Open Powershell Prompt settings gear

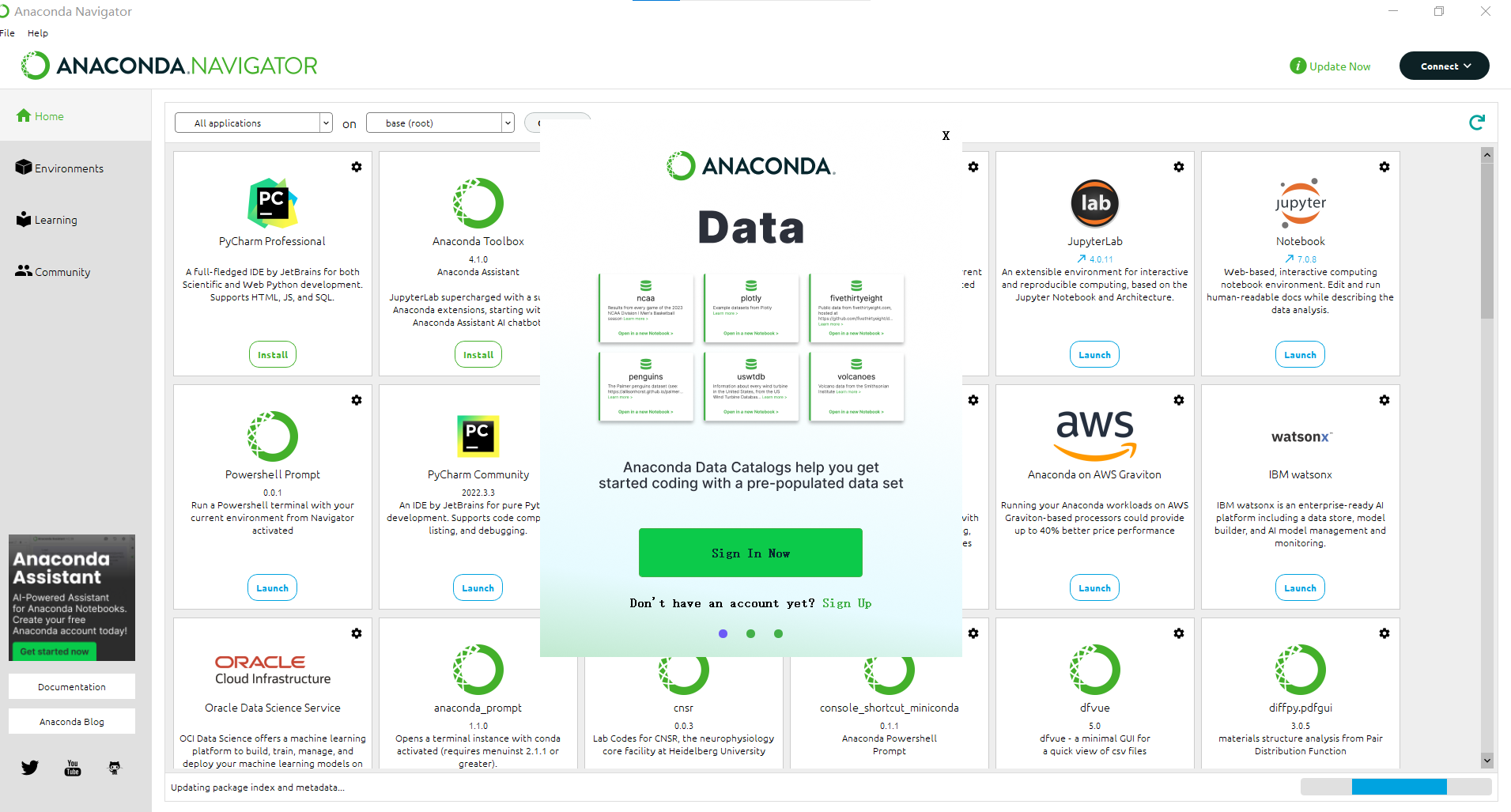[357, 400]
